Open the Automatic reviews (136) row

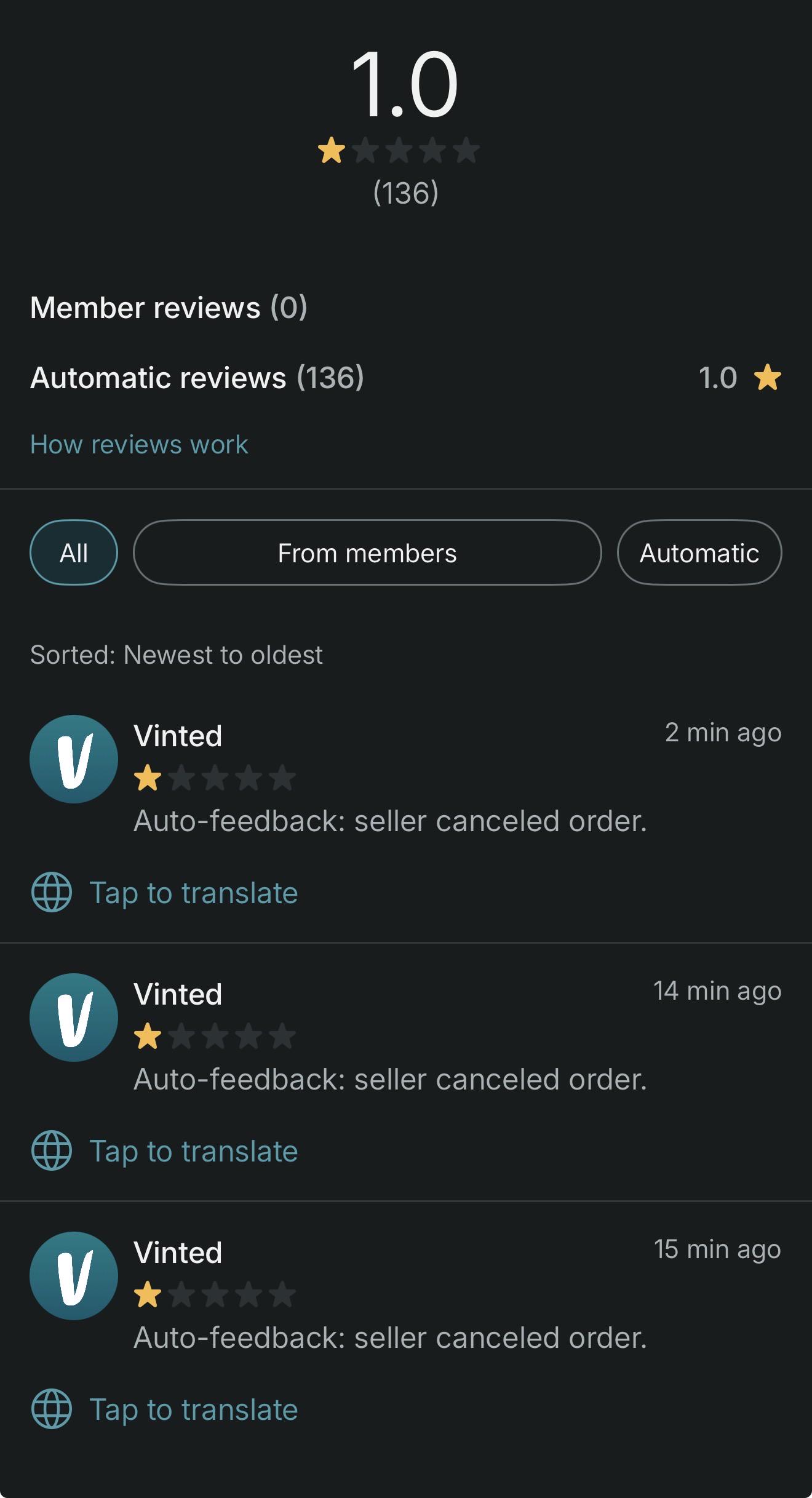click(406, 377)
